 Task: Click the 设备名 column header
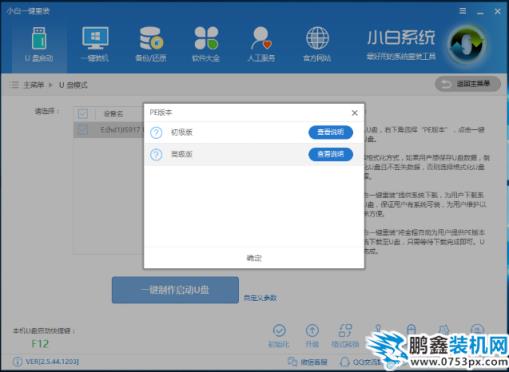[x=114, y=114]
